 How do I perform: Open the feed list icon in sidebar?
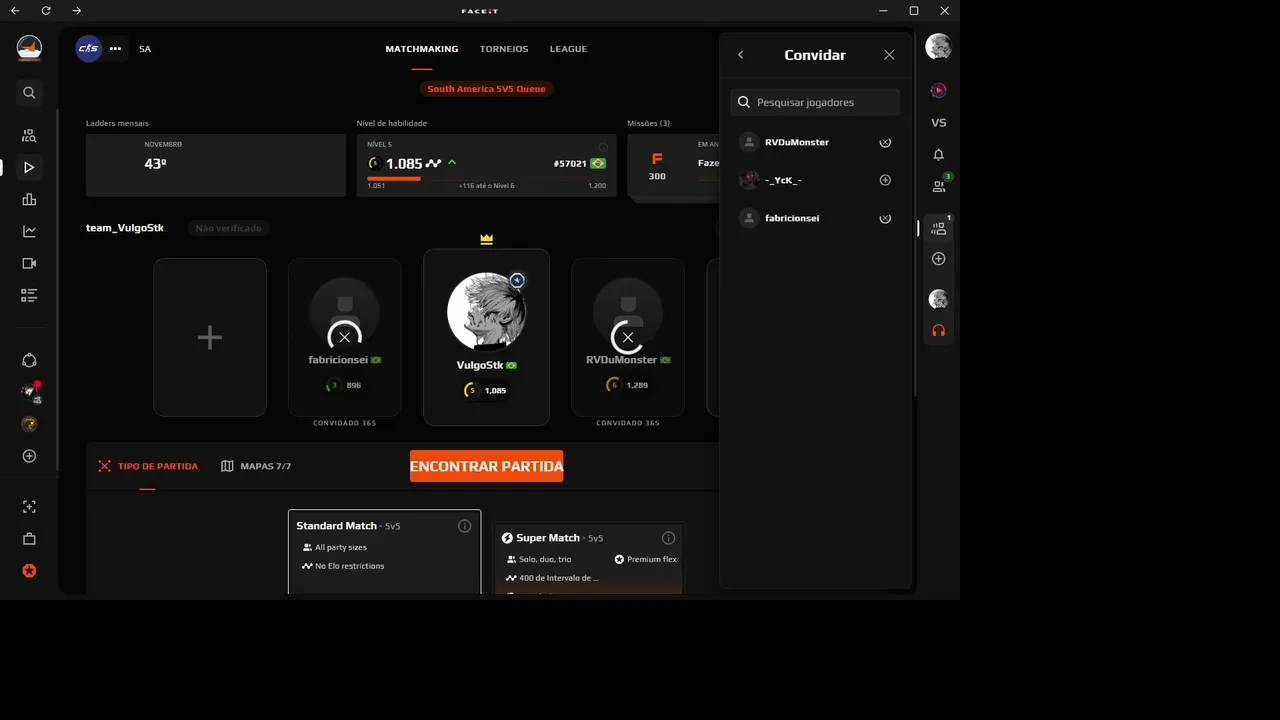(29, 296)
